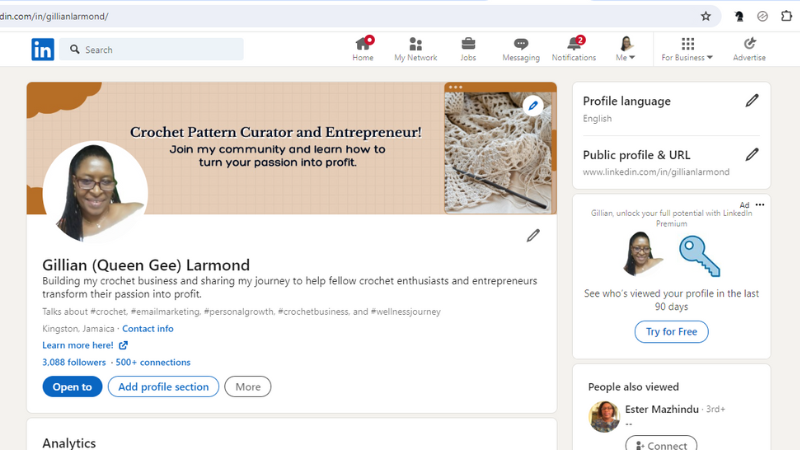This screenshot has width=800, height=450.
Task: Click the www.linkedin.com/in/gillianlarmond URL text
Action: point(656,172)
